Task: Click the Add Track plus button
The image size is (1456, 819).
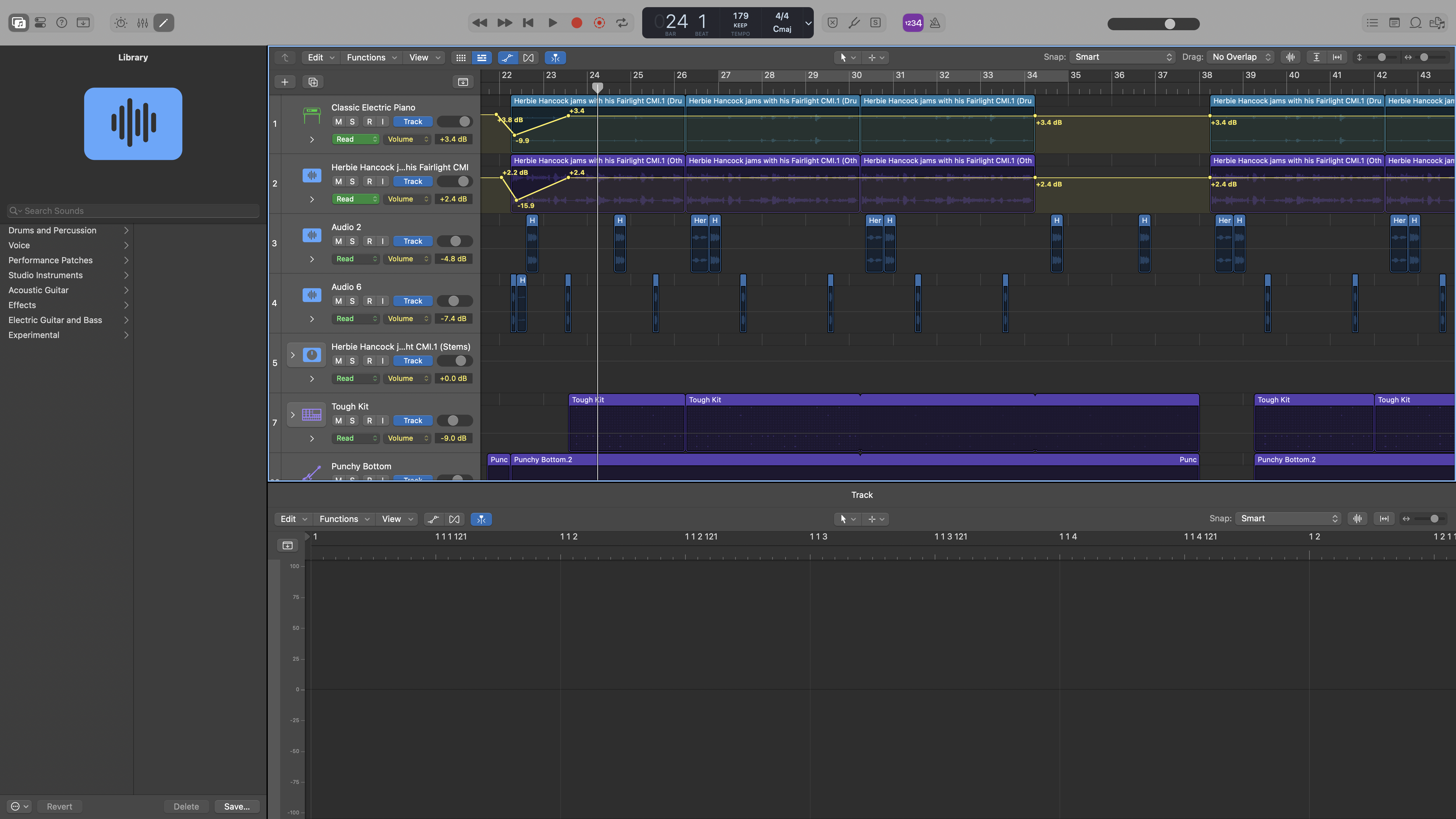Action: click(285, 82)
